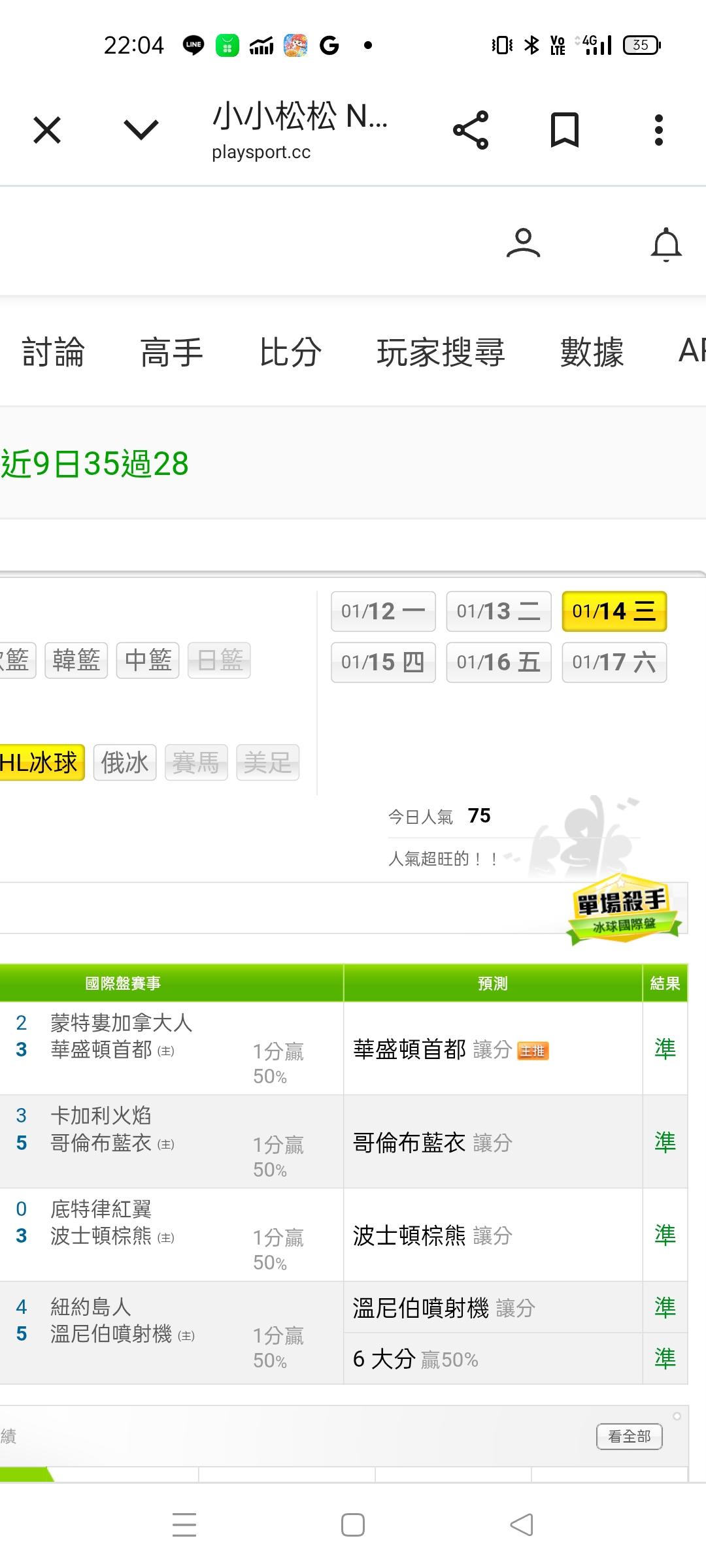
Task: Click team 紐約島人
Action: tap(91, 1307)
